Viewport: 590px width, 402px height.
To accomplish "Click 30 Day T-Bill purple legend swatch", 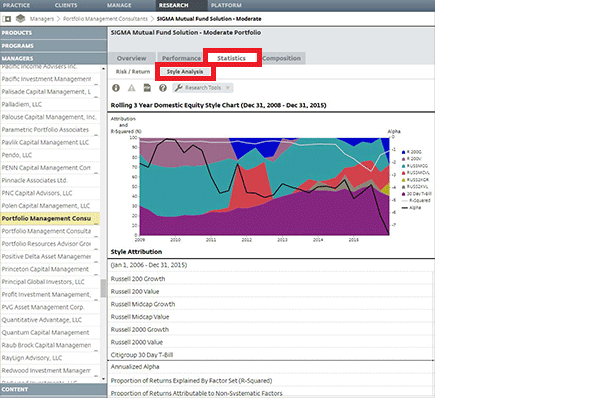I will click(x=403, y=194).
